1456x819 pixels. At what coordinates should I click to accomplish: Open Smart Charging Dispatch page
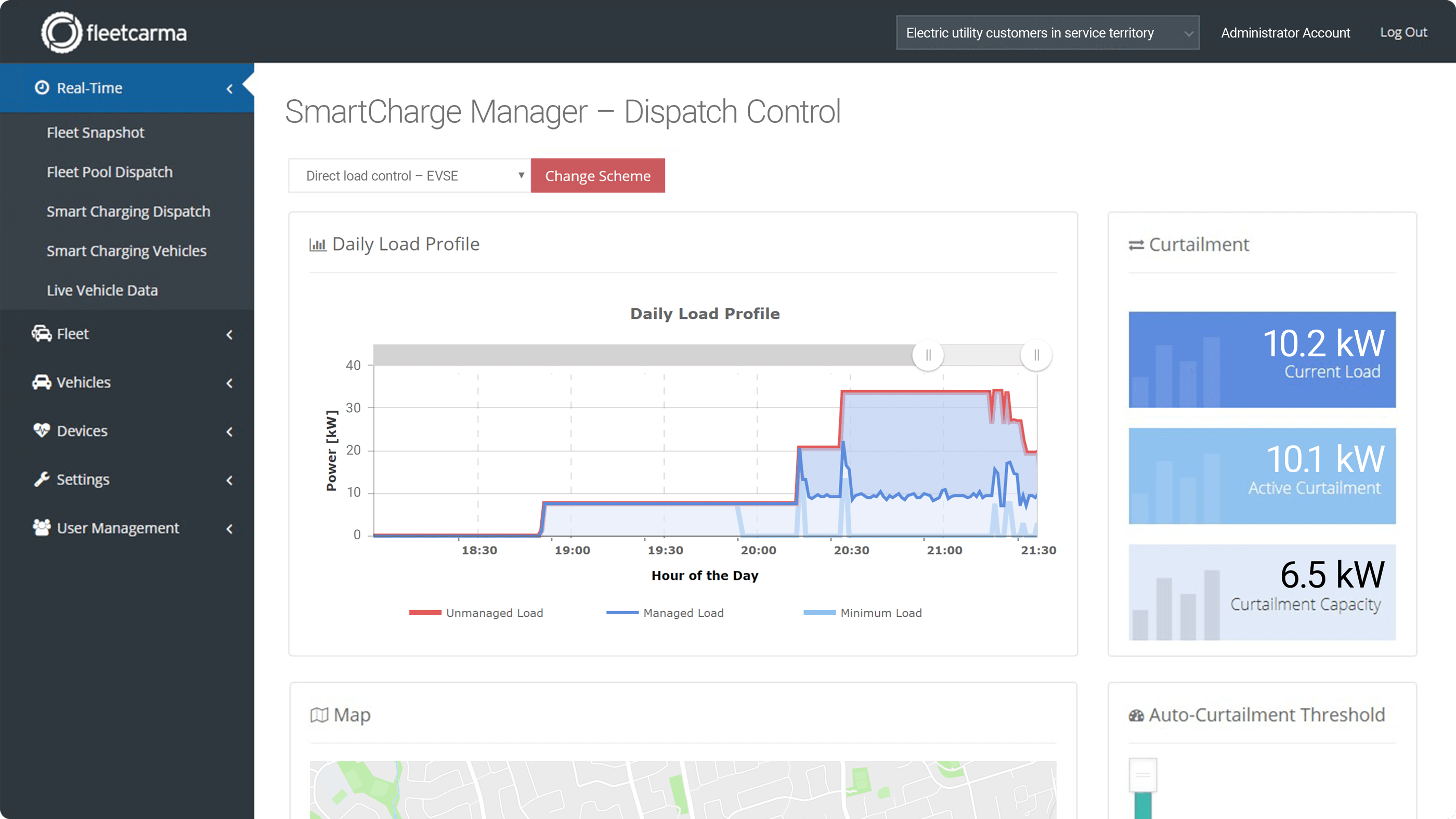coord(128,212)
